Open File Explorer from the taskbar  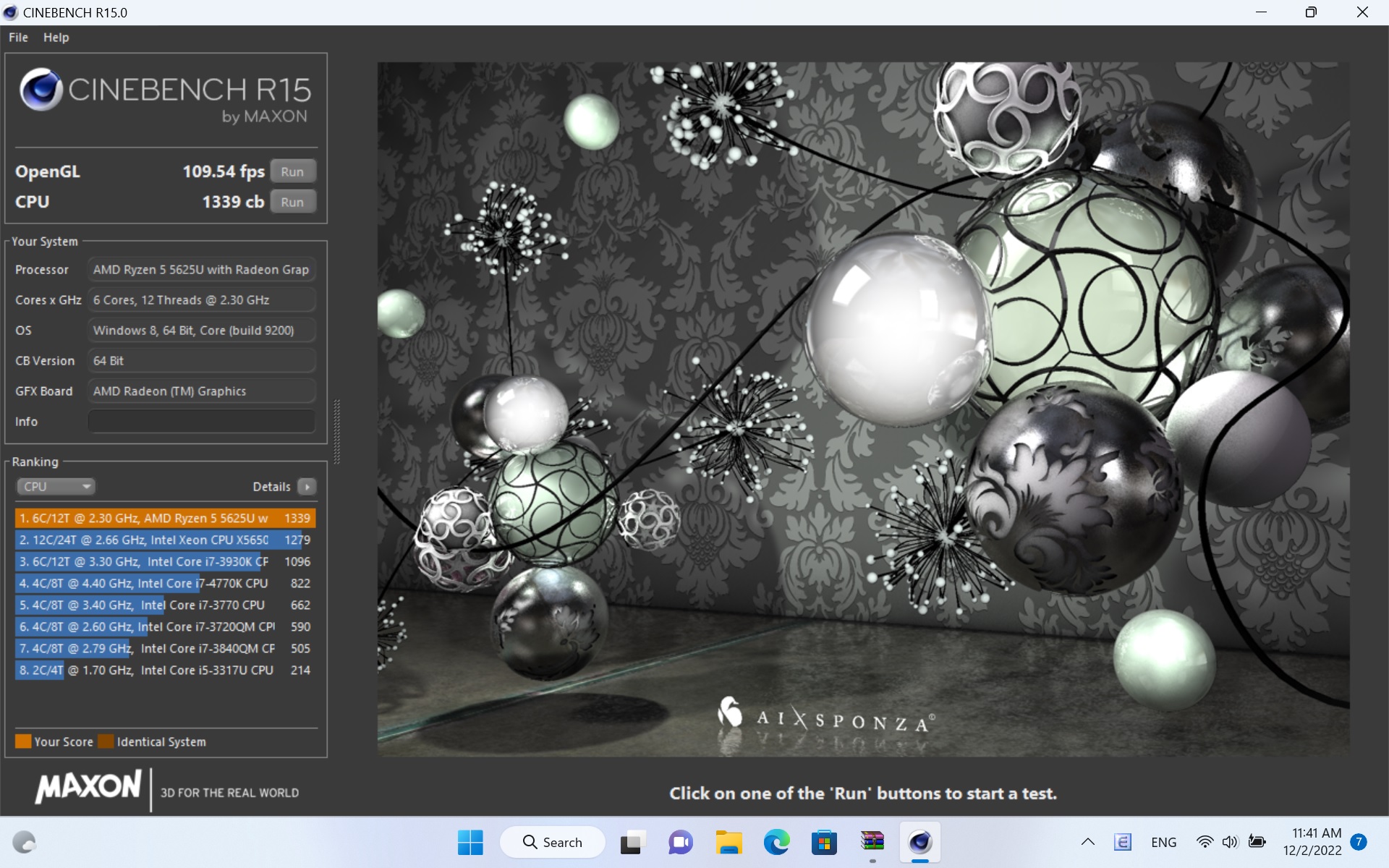click(729, 842)
